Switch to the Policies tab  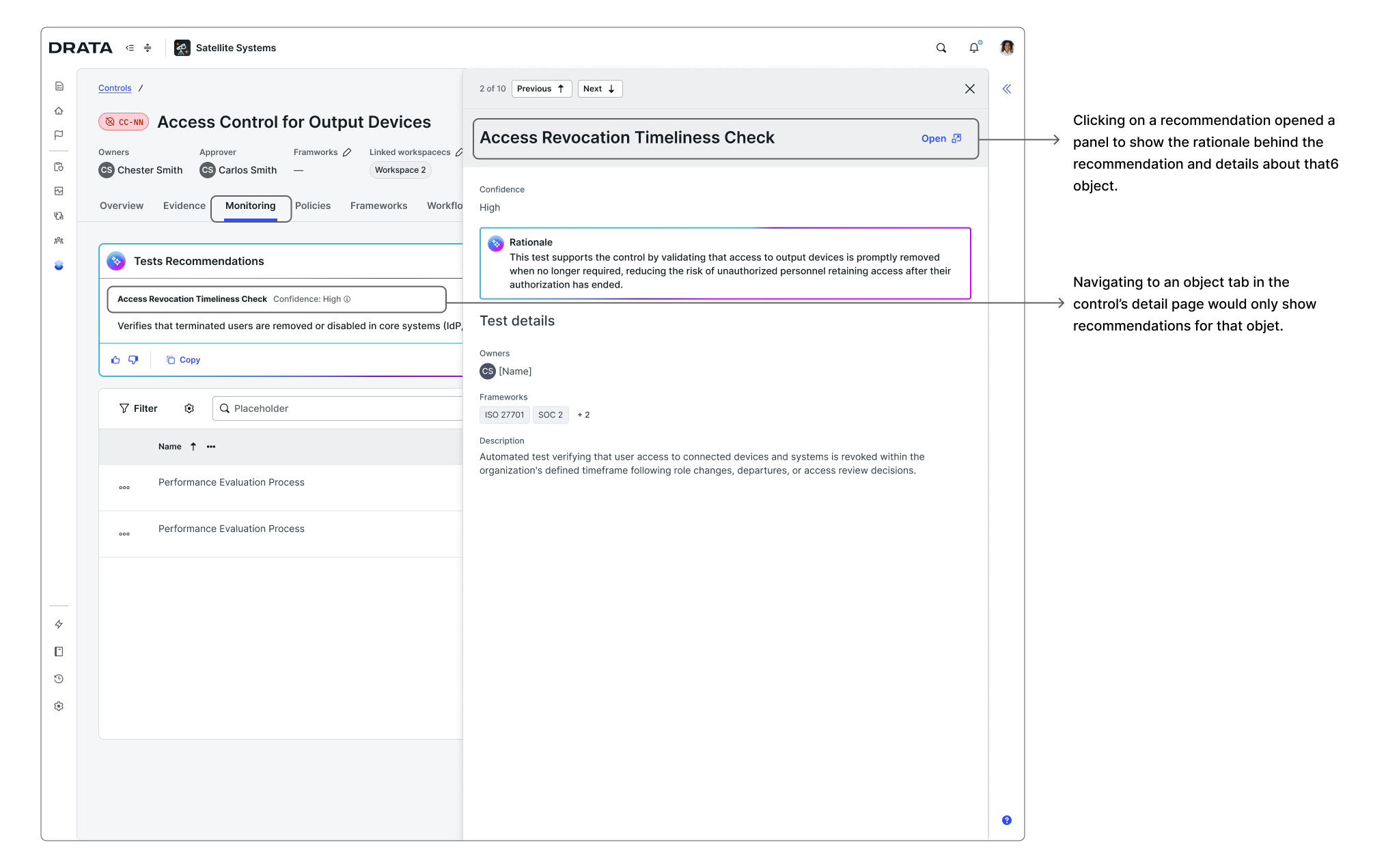(x=313, y=206)
